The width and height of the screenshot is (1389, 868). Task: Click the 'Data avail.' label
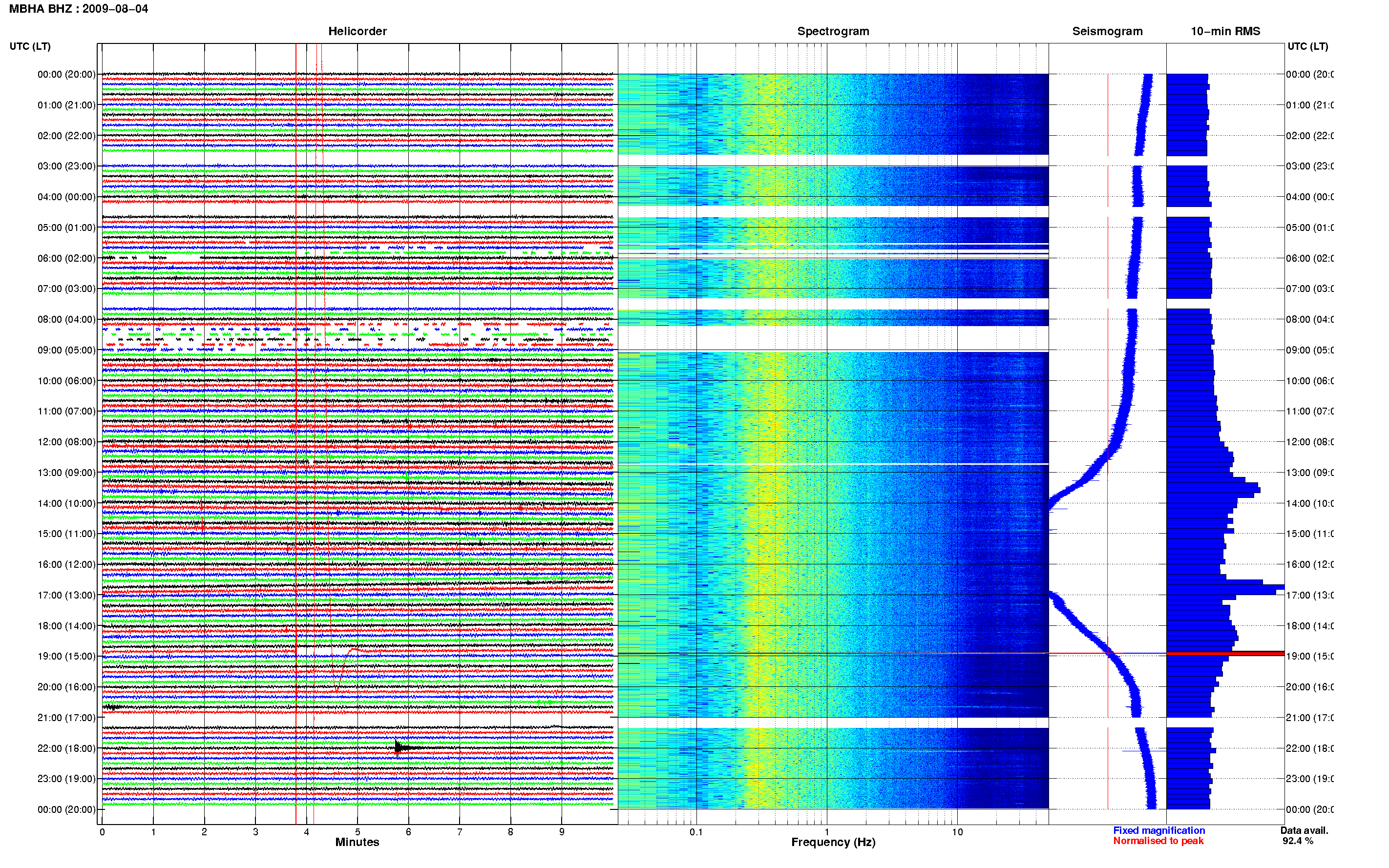tap(1304, 830)
